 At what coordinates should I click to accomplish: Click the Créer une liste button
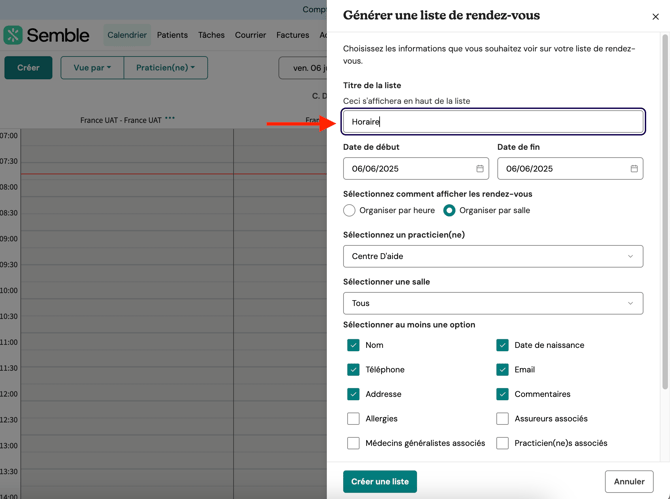pos(380,481)
